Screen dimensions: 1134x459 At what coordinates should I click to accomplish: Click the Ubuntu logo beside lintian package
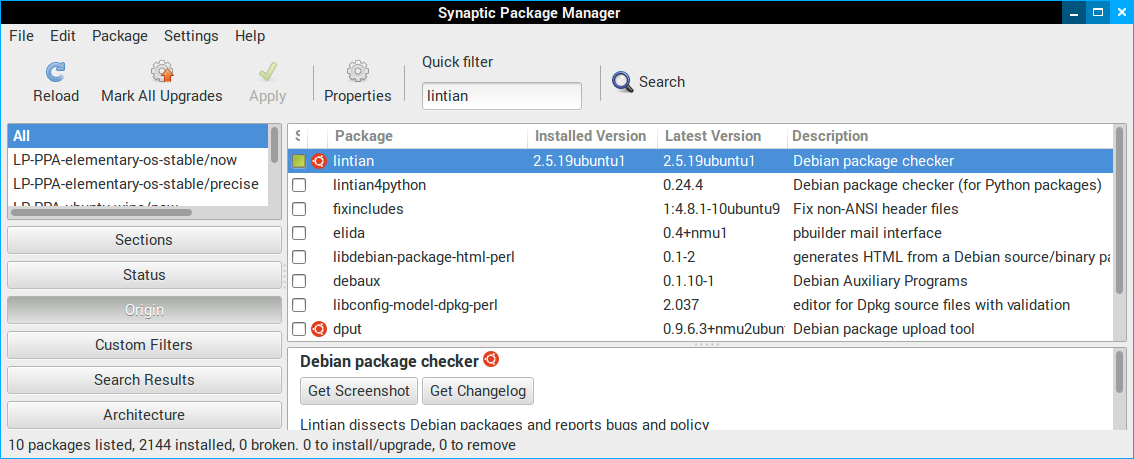coord(318,161)
